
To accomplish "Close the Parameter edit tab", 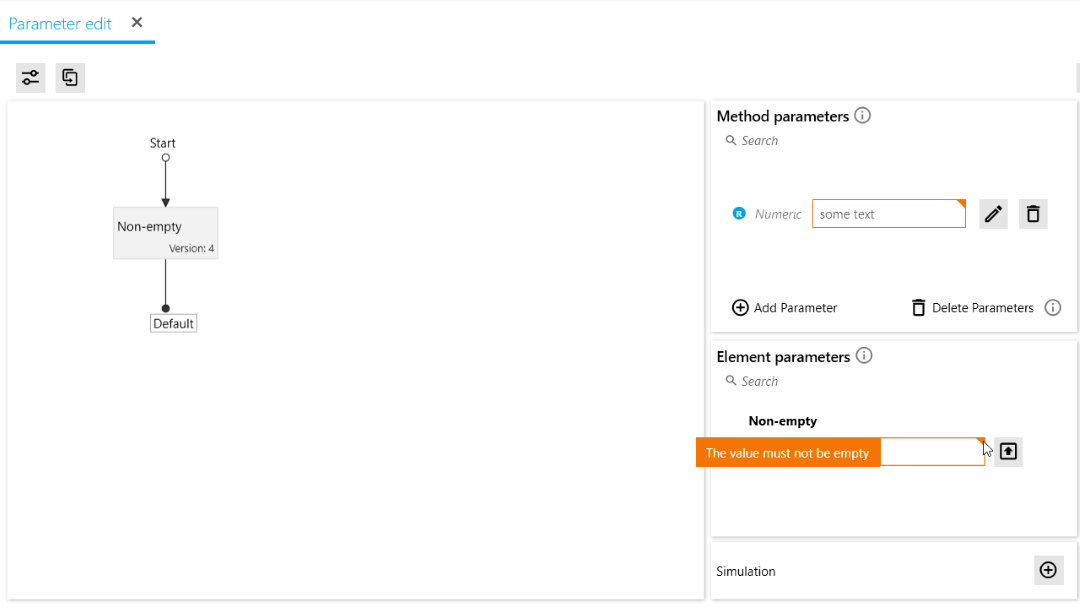I will [137, 22].
